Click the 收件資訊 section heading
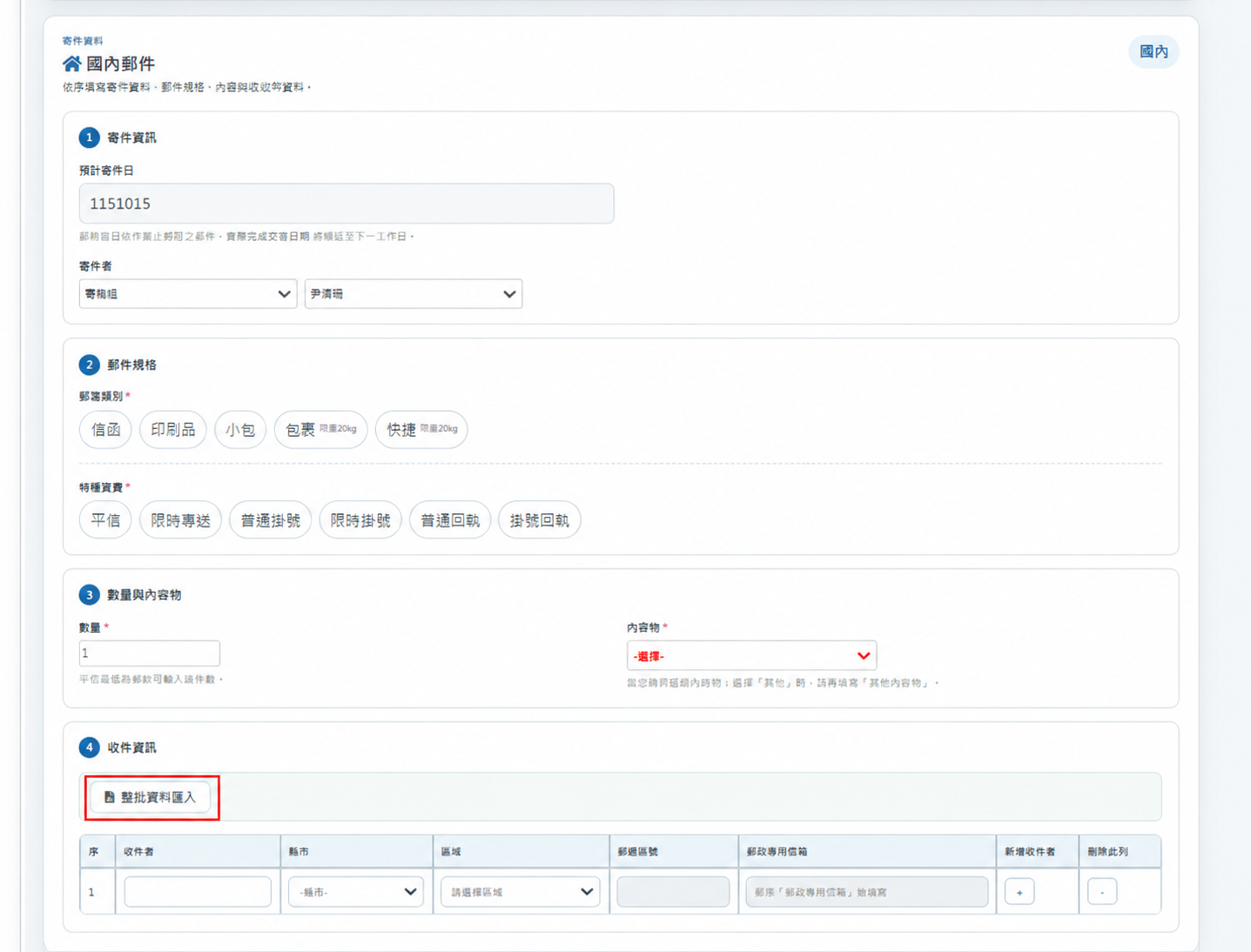This screenshot has width=1251, height=952. (131, 748)
